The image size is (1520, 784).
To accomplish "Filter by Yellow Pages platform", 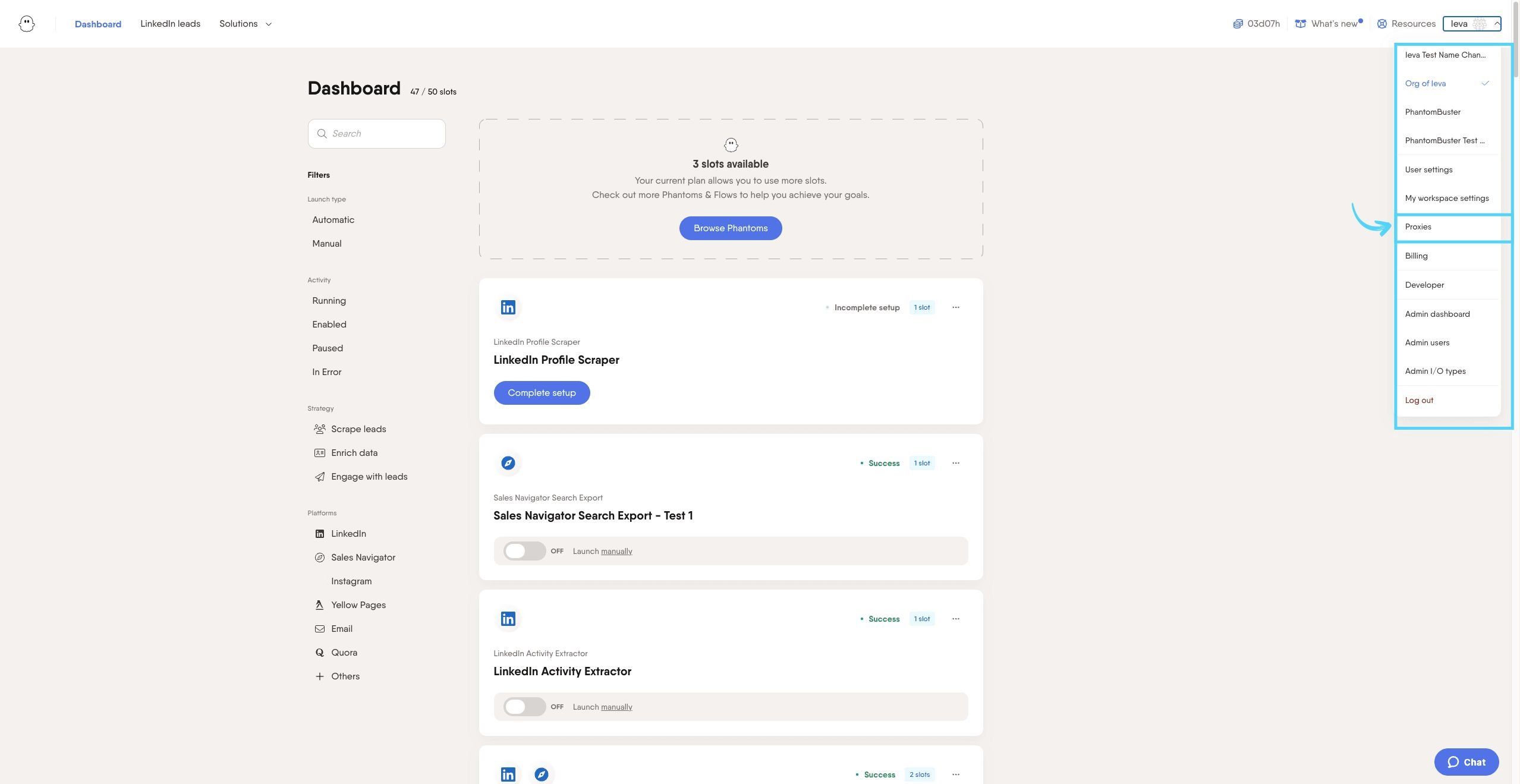I will tap(350, 605).
